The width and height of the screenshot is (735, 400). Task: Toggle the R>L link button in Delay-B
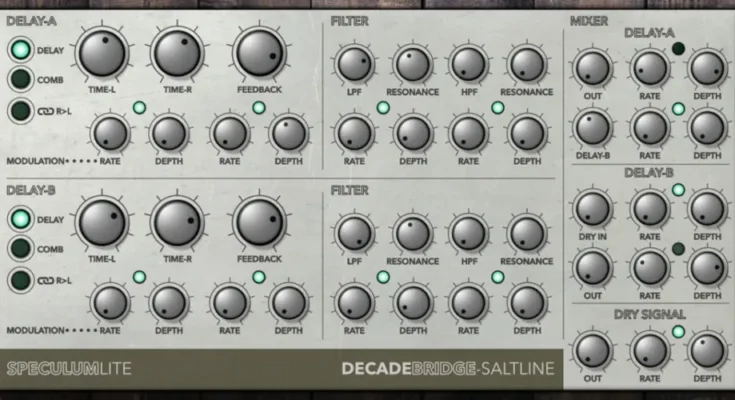point(19,280)
